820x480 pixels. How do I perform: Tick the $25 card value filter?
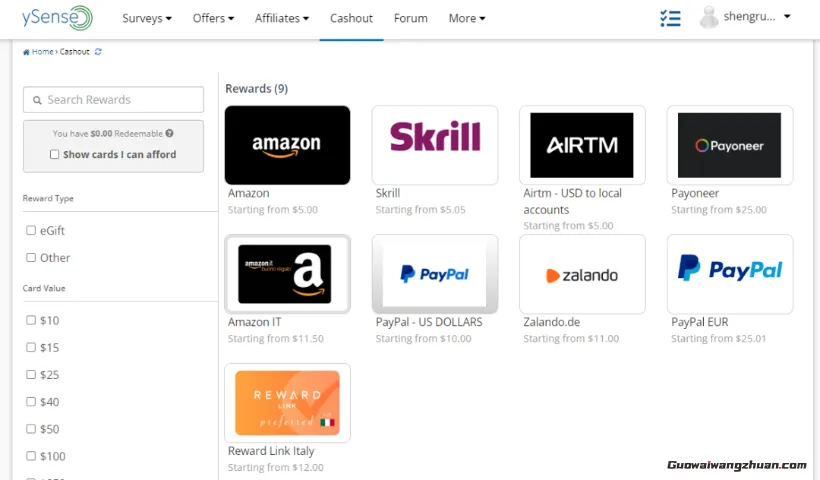[x=31, y=374]
